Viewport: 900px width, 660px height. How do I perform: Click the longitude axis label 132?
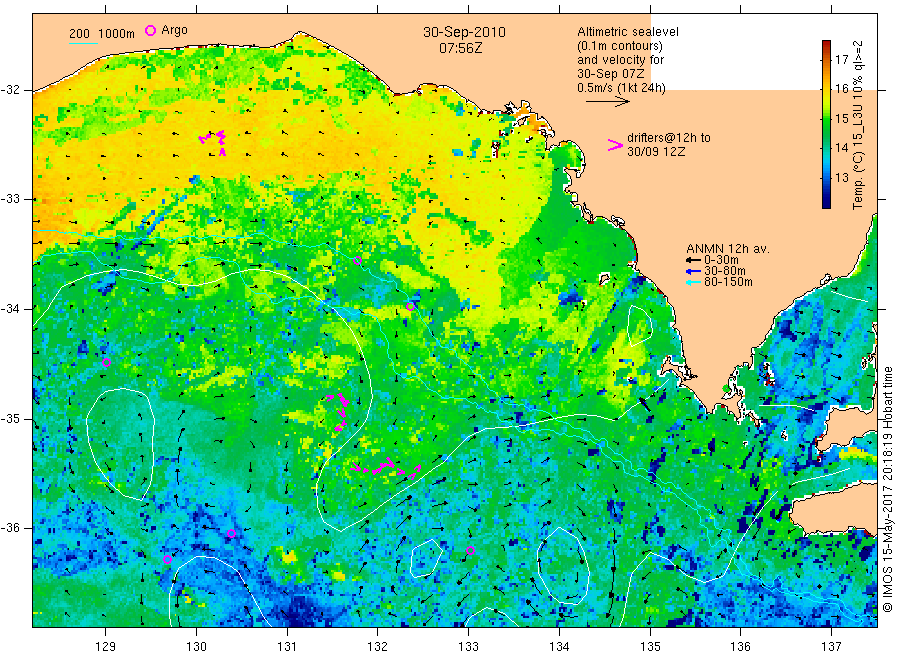[x=378, y=647]
